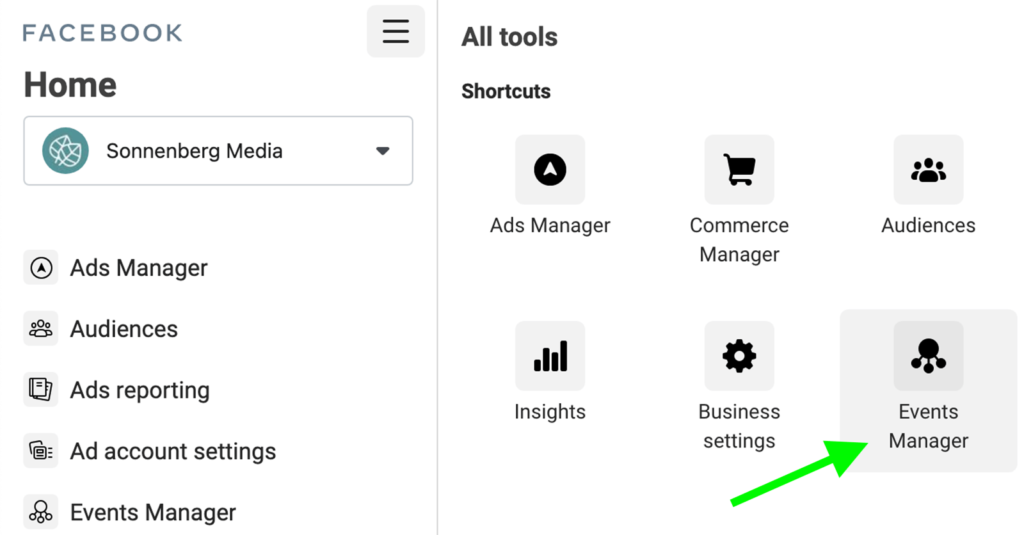Click the Business settings shortcut label
This screenshot has height=535, width=1024.
click(x=739, y=426)
